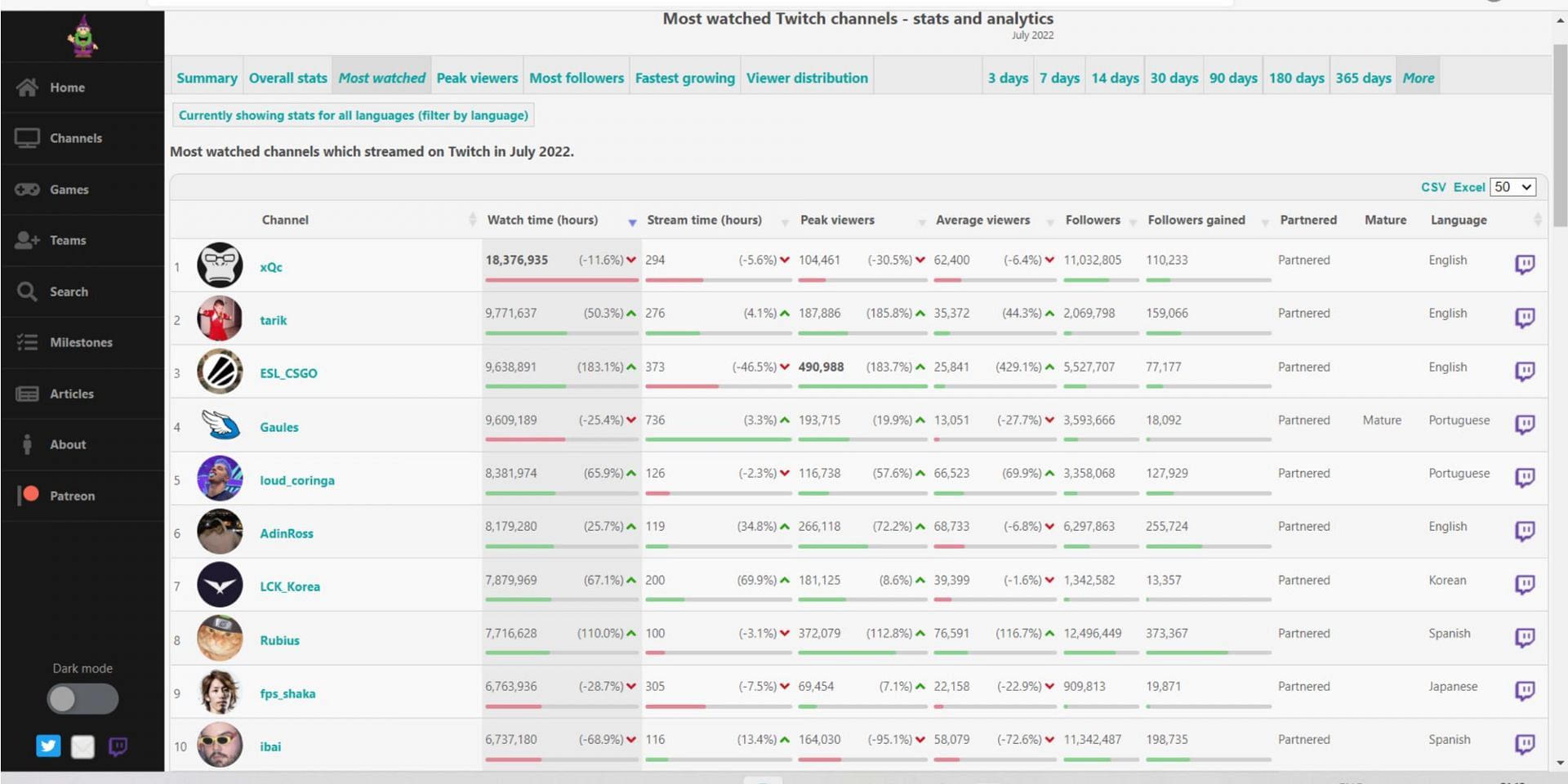This screenshot has width=1568, height=784.
Task: Switch to the Overall stats tab
Action: [287, 78]
